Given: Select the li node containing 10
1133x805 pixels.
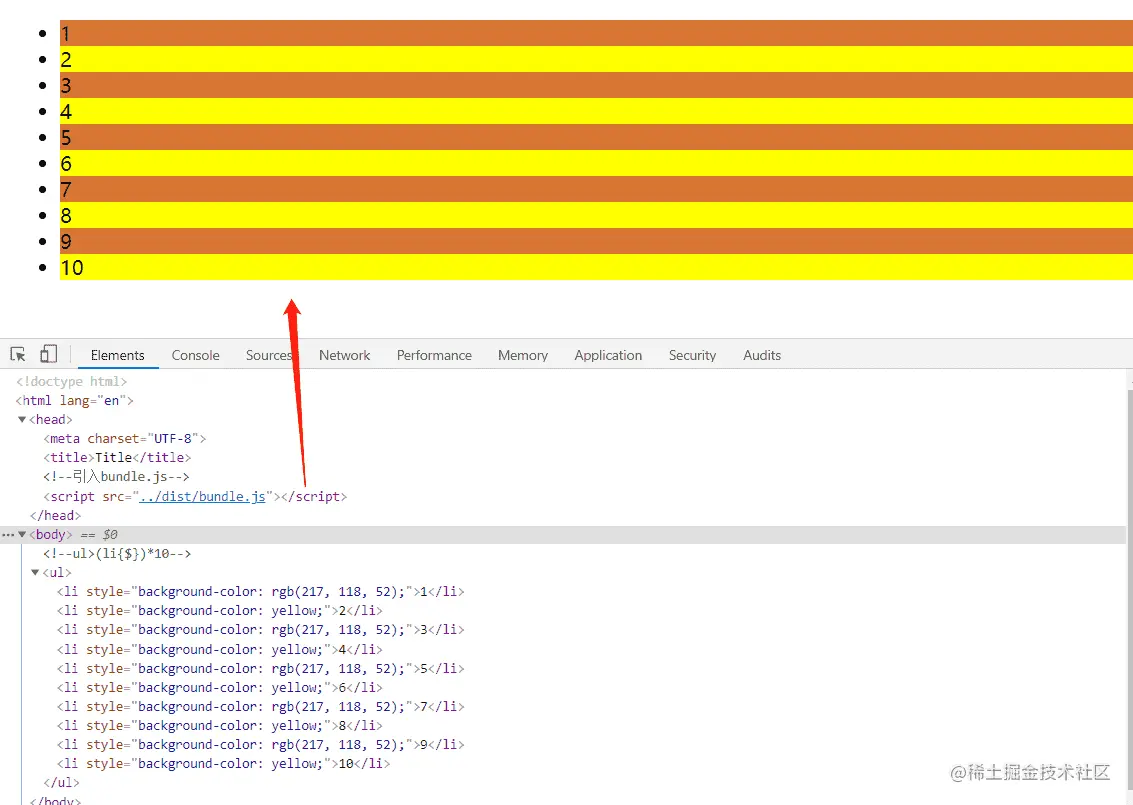Looking at the screenshot, I should tap(223, 763).
